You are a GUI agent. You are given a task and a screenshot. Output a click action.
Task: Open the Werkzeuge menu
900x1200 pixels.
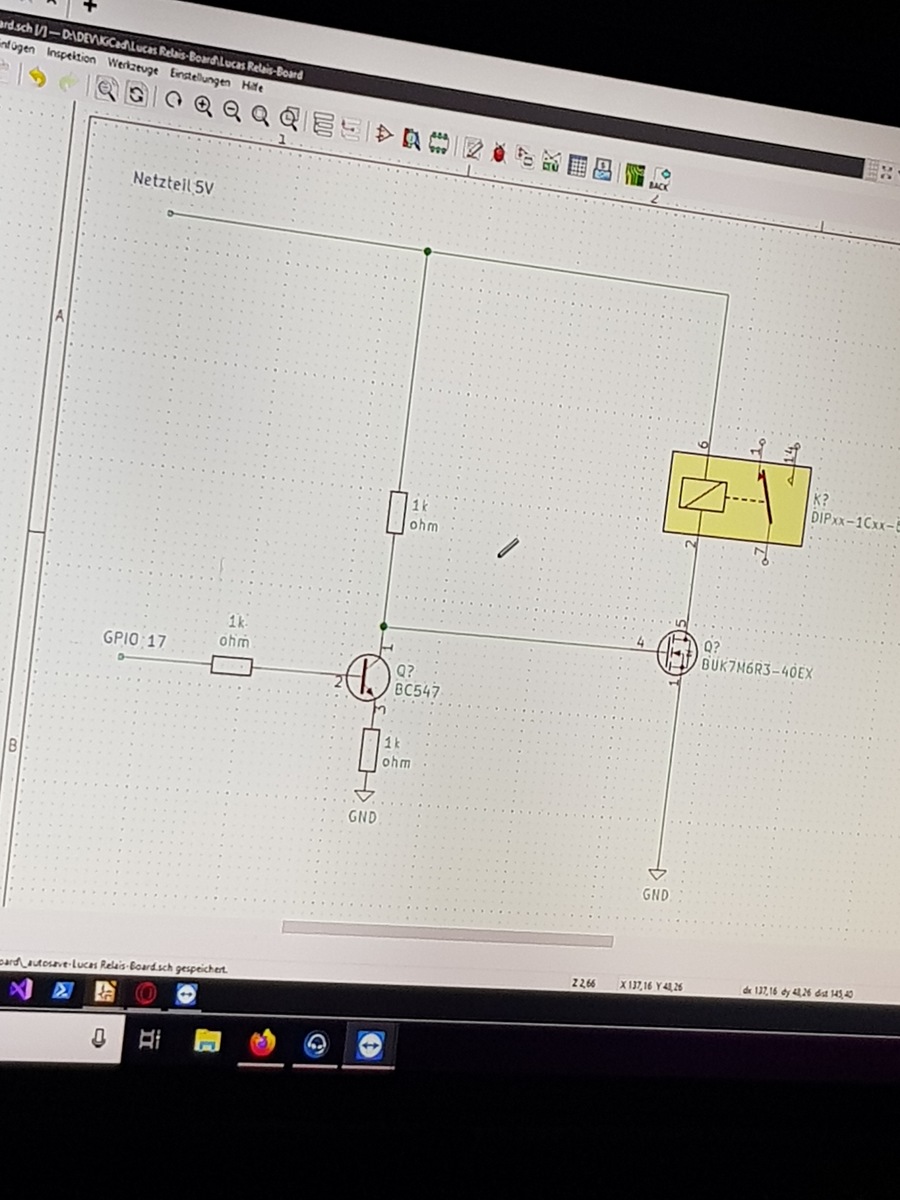tap(133, 65)
